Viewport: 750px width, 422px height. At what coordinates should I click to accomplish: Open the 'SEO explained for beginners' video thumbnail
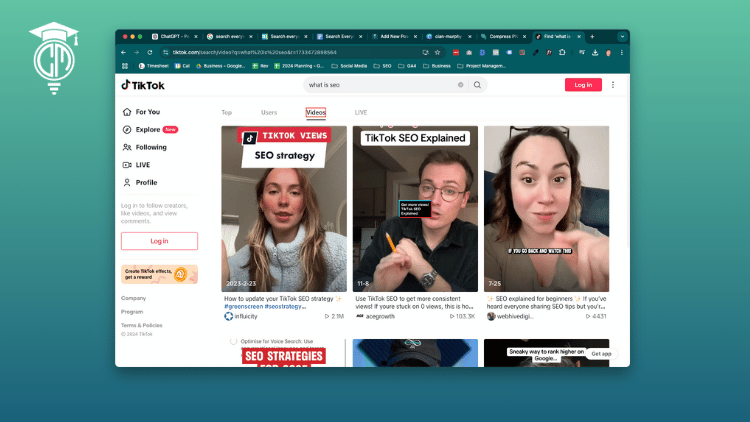point(547,209)
